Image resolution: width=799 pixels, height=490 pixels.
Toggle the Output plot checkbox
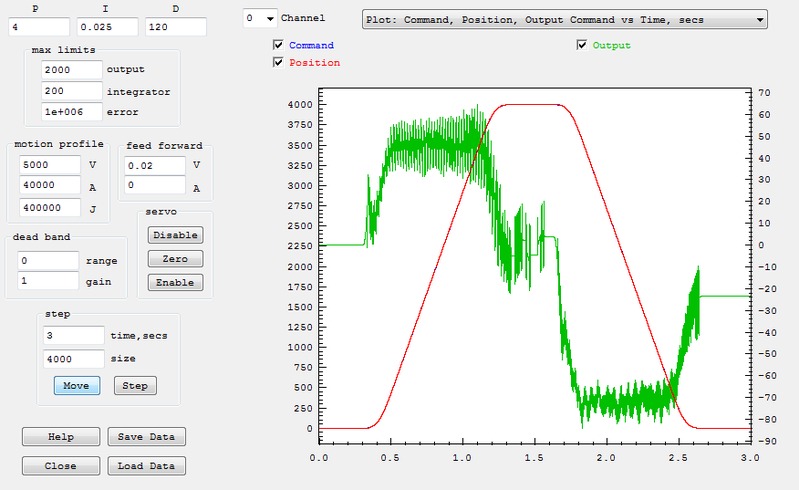[x=583, y=45]
